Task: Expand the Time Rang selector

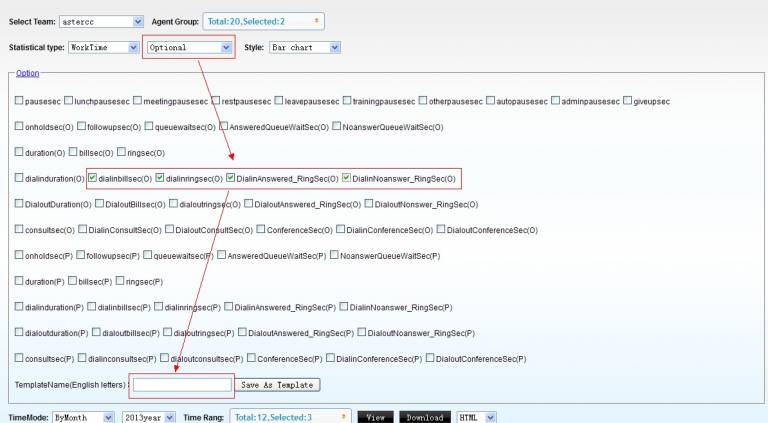Action: pos(290,417)
